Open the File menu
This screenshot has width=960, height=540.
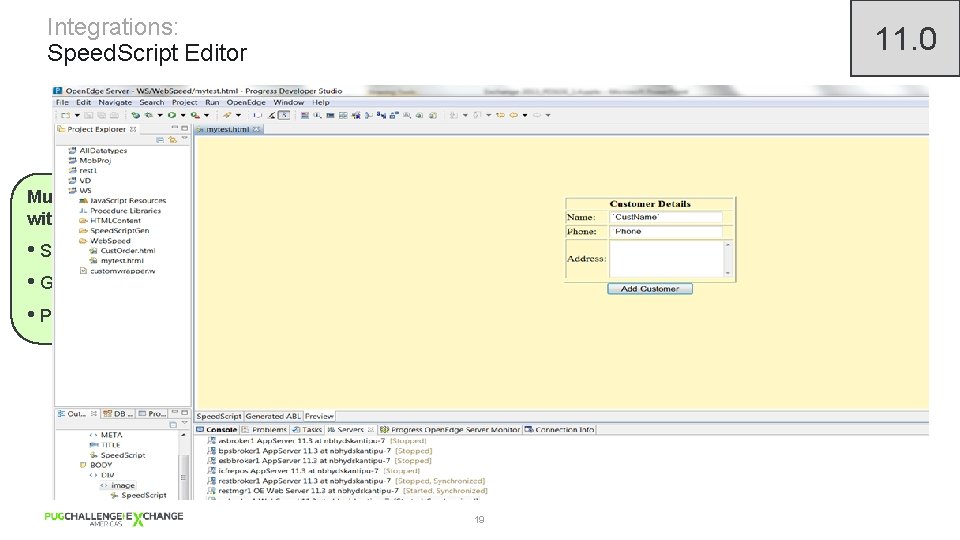[x=62, y=102]
